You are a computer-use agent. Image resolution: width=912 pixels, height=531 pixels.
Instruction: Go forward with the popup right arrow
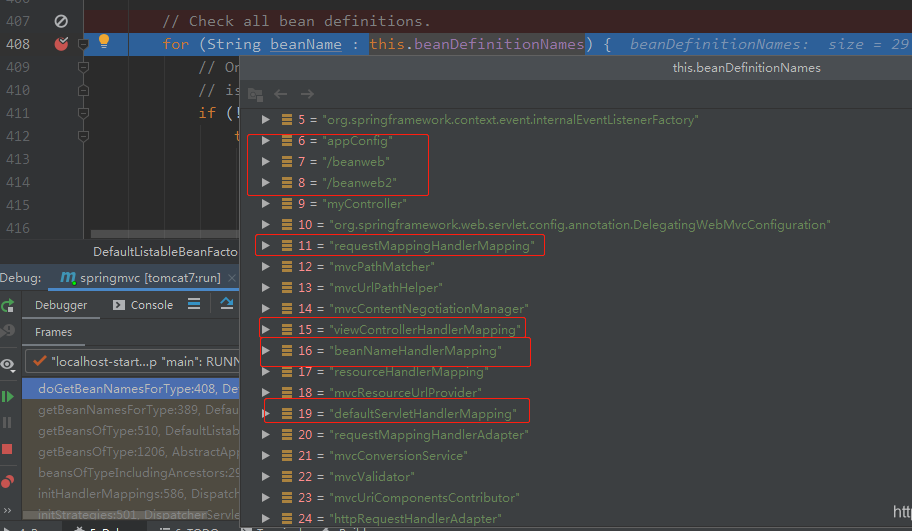point(307,94)
